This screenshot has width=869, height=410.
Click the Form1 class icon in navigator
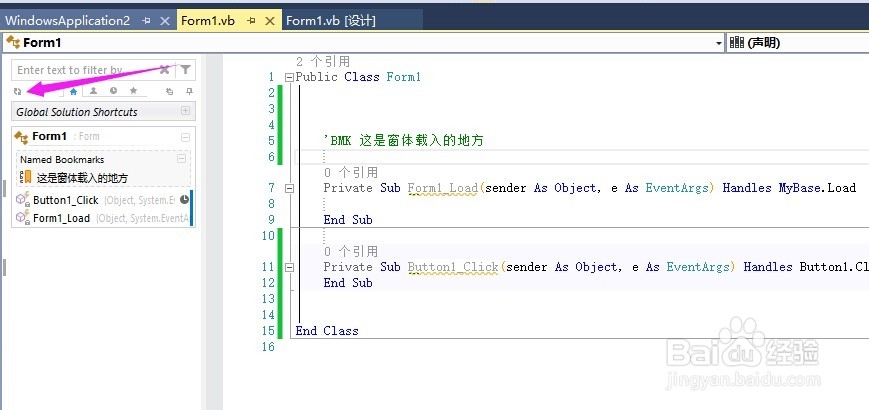[22, 137]
